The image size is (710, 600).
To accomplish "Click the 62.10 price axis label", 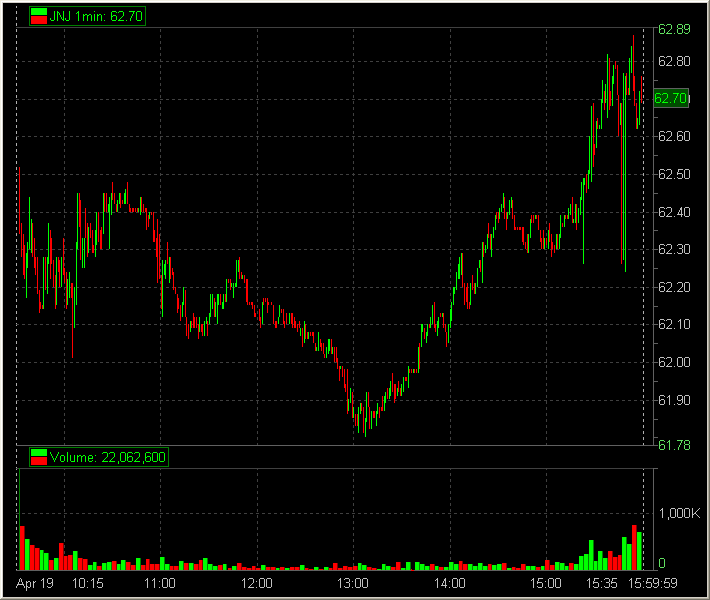I will tap(674, 324).
